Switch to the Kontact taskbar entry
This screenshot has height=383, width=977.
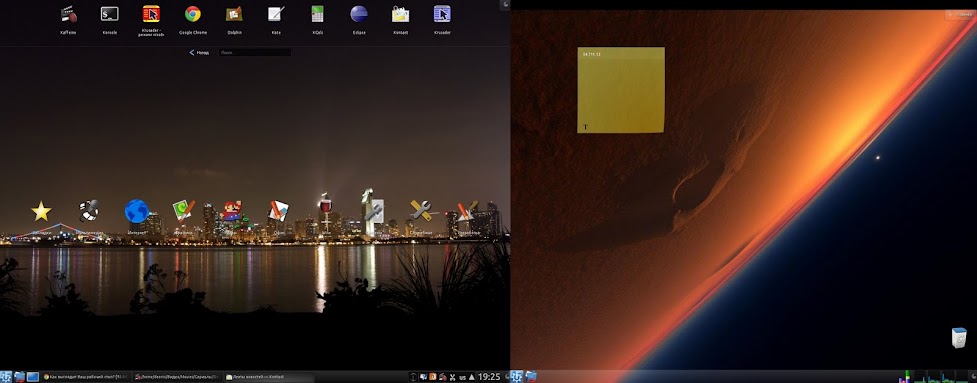click(269, 377)
